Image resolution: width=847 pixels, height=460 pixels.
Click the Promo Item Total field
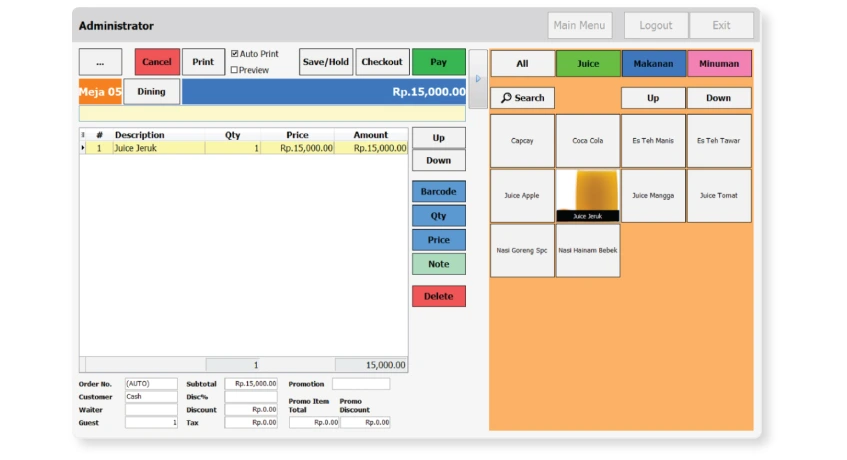coord(314,423)
